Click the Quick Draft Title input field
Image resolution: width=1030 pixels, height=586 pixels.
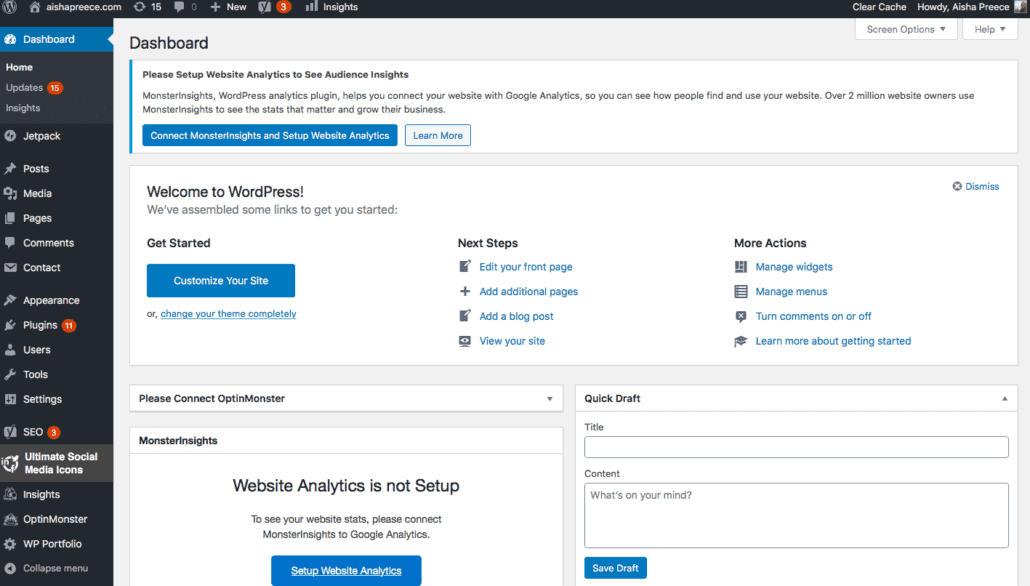click(796, 447)
